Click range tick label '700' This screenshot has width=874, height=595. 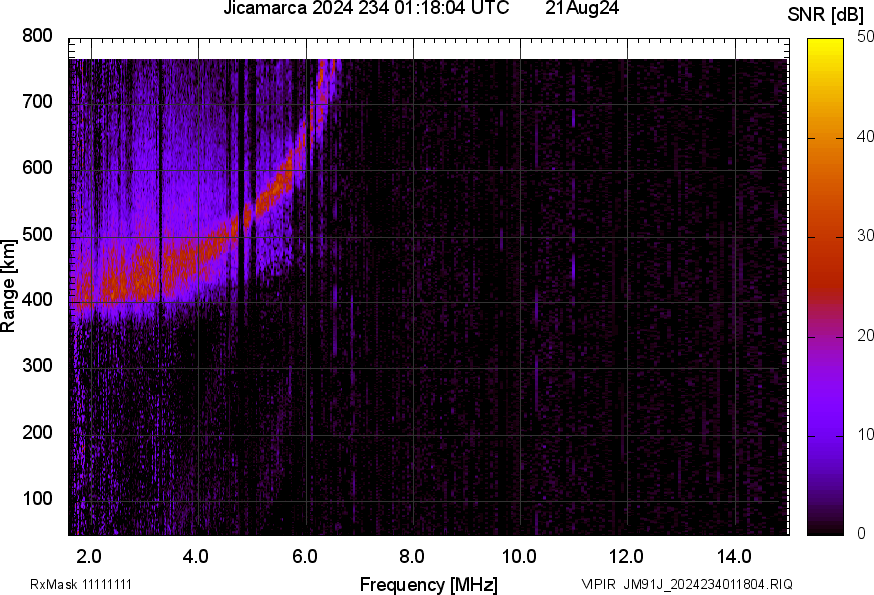[37, 101]
